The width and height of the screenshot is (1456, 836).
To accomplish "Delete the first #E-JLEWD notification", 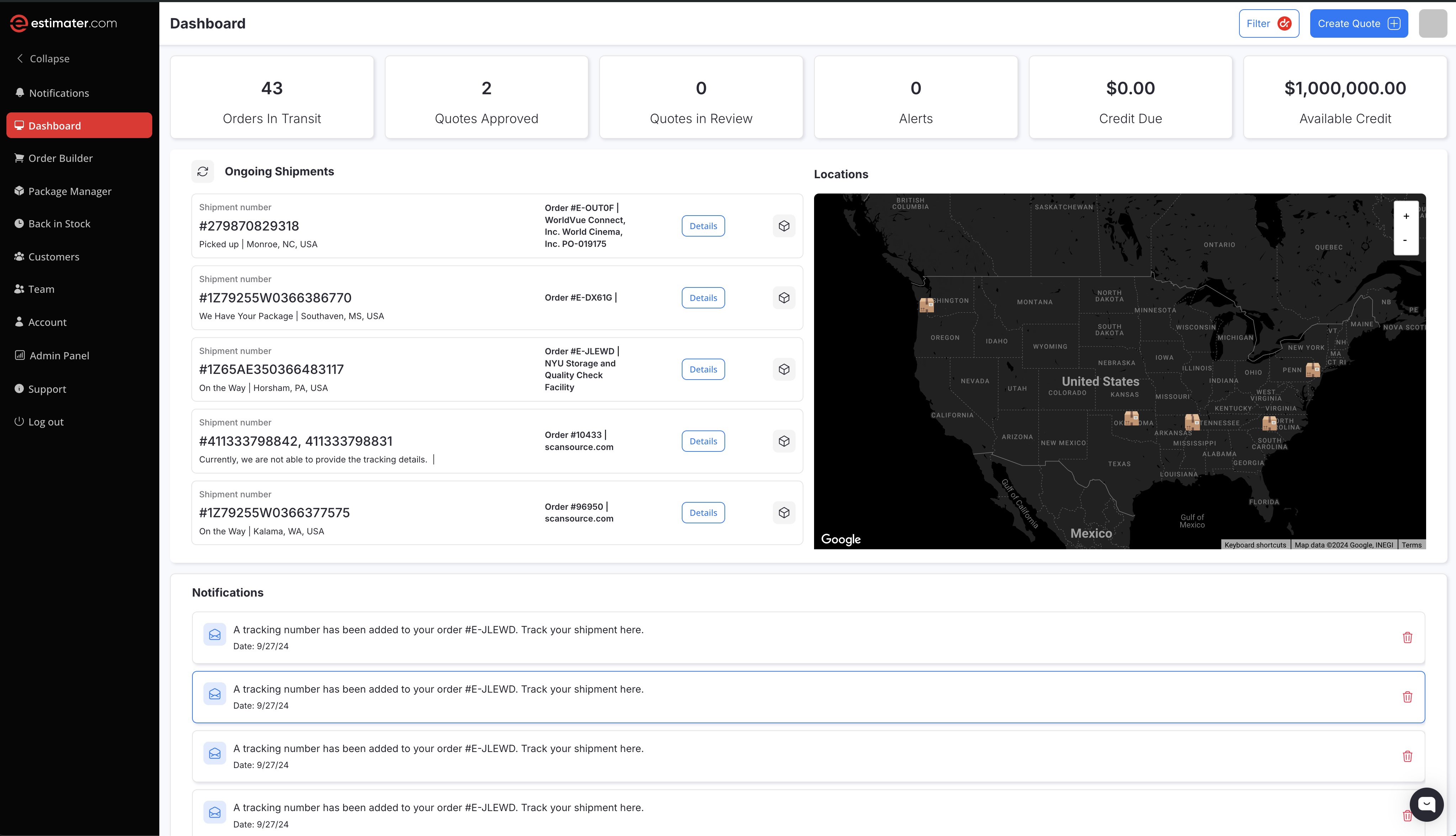I will coord(1407,637).
